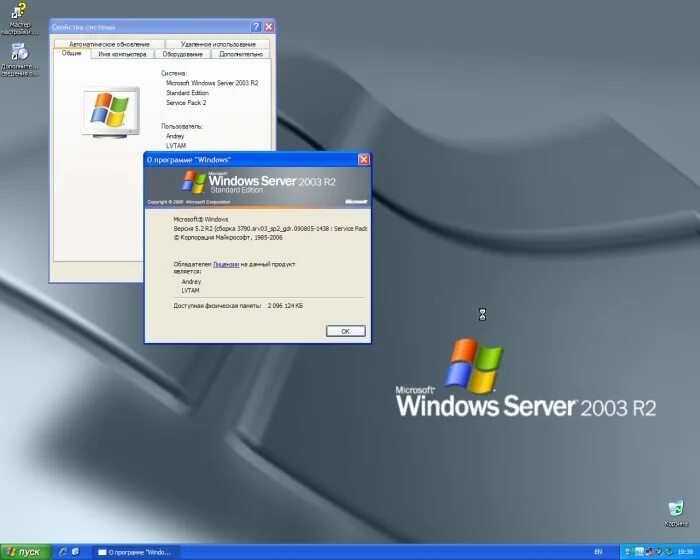Click the 'Доступная физическая память' line
700x560 pixels.
238,306
